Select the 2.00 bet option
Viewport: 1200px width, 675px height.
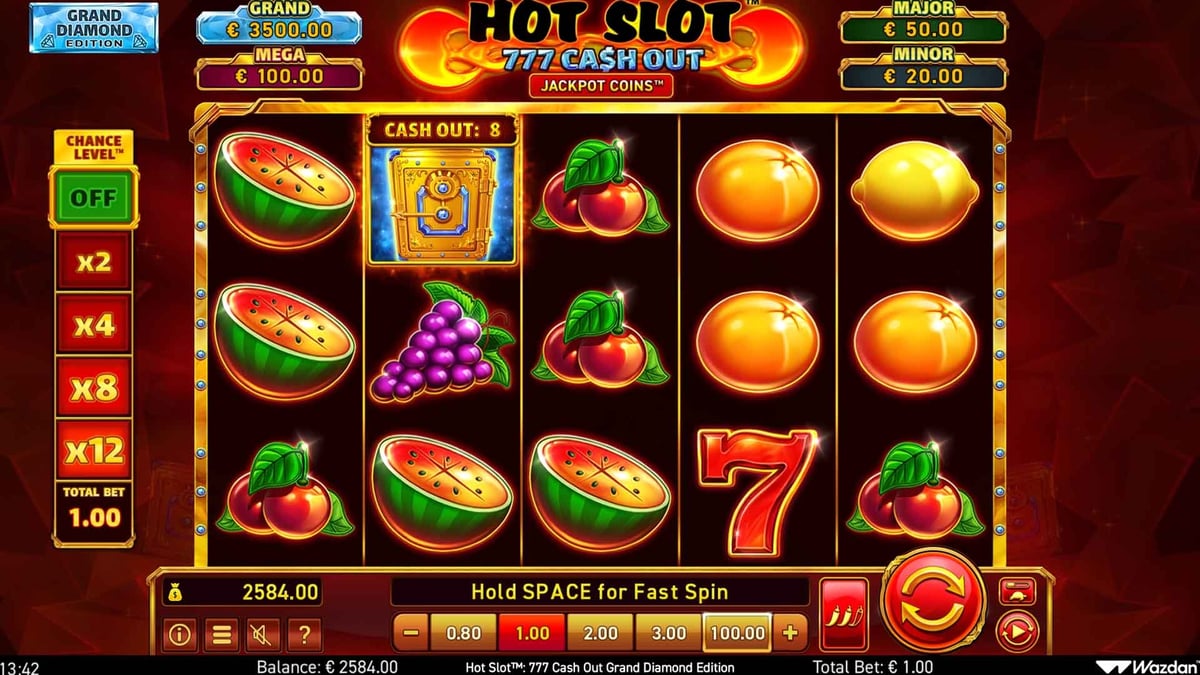pyautogui.click(x=599, y=633)
